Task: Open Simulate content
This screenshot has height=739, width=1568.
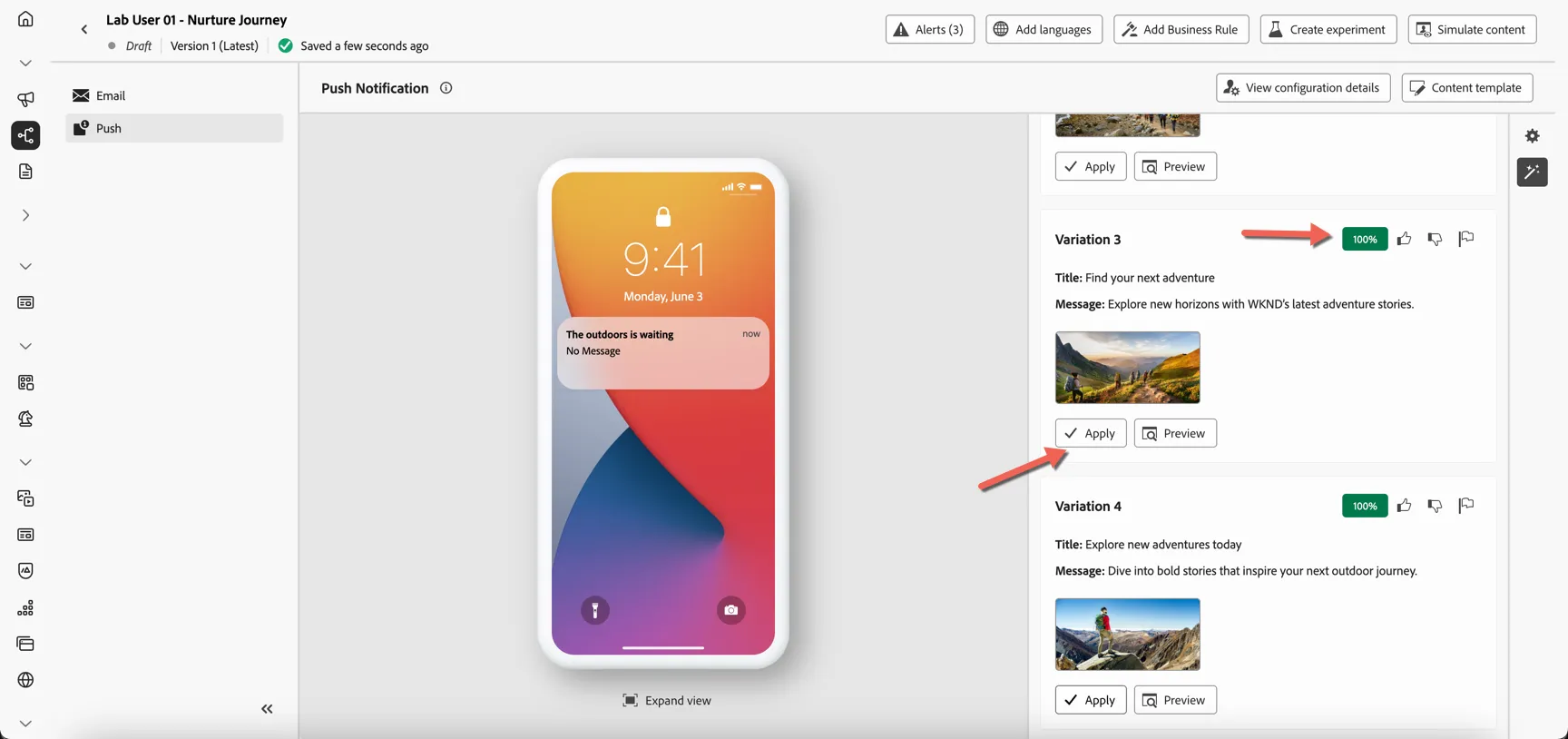Action: coord(1472,29)
